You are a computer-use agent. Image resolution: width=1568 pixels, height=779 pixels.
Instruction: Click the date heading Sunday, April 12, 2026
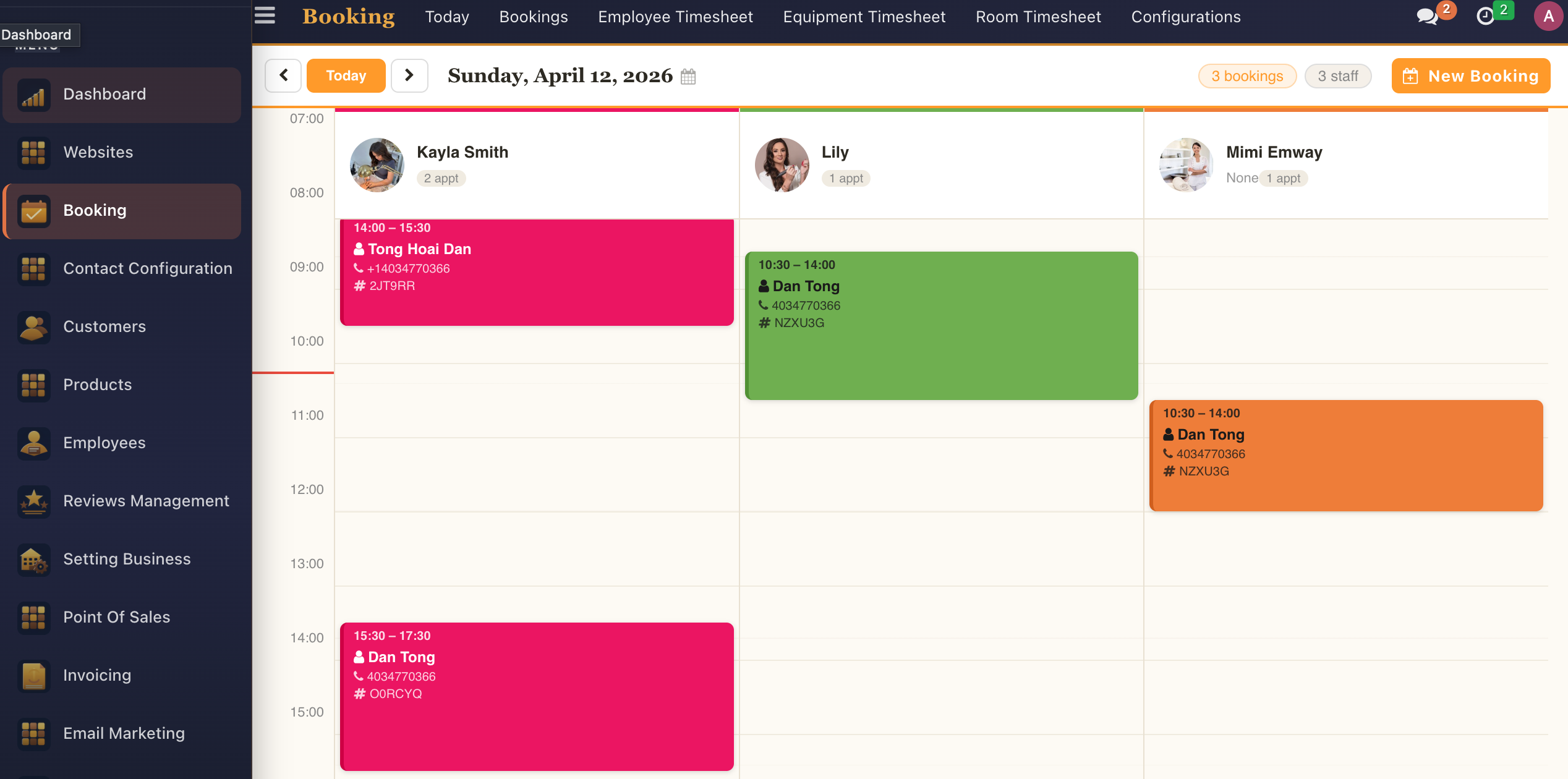560,76
